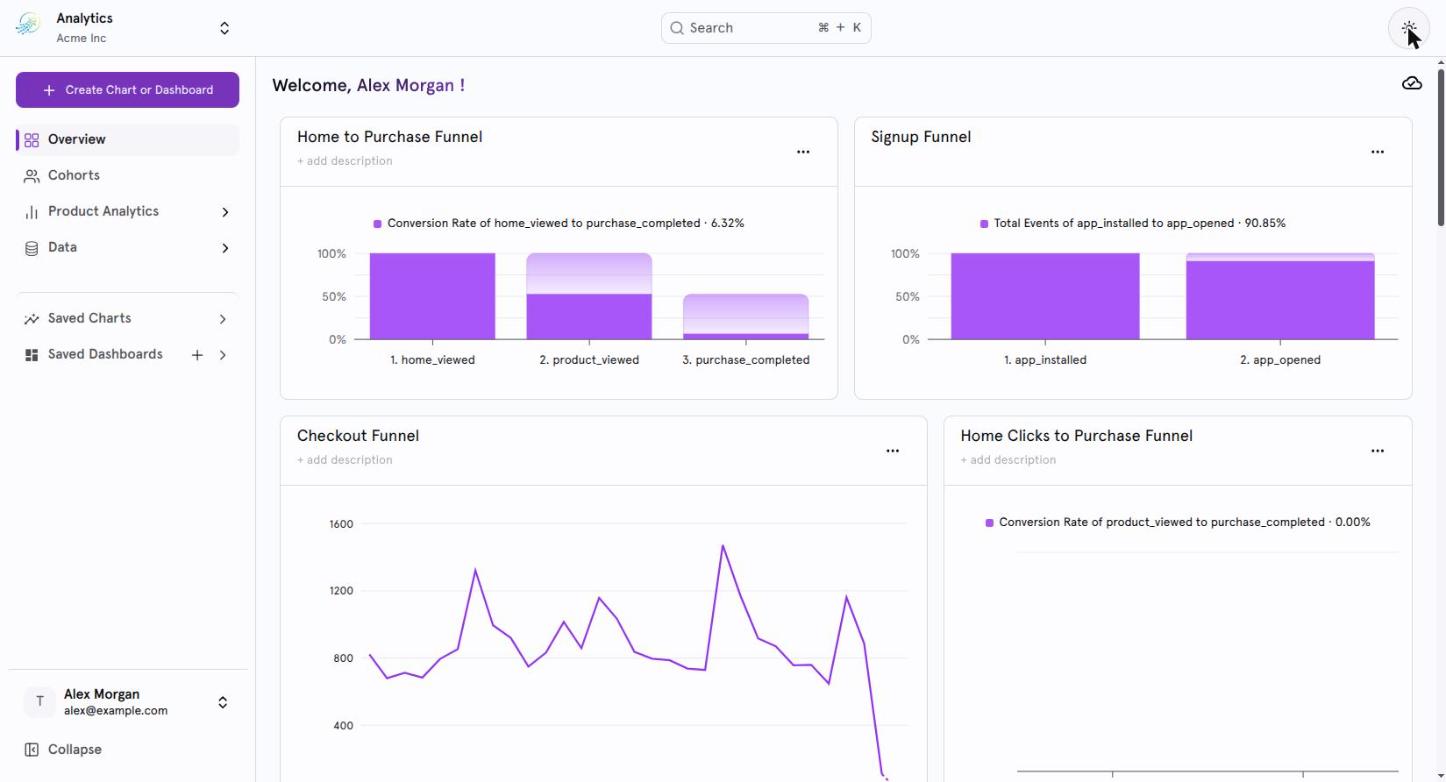
Task: Click the Home to Purchase Funnel title
Action: tap(390, 137)
